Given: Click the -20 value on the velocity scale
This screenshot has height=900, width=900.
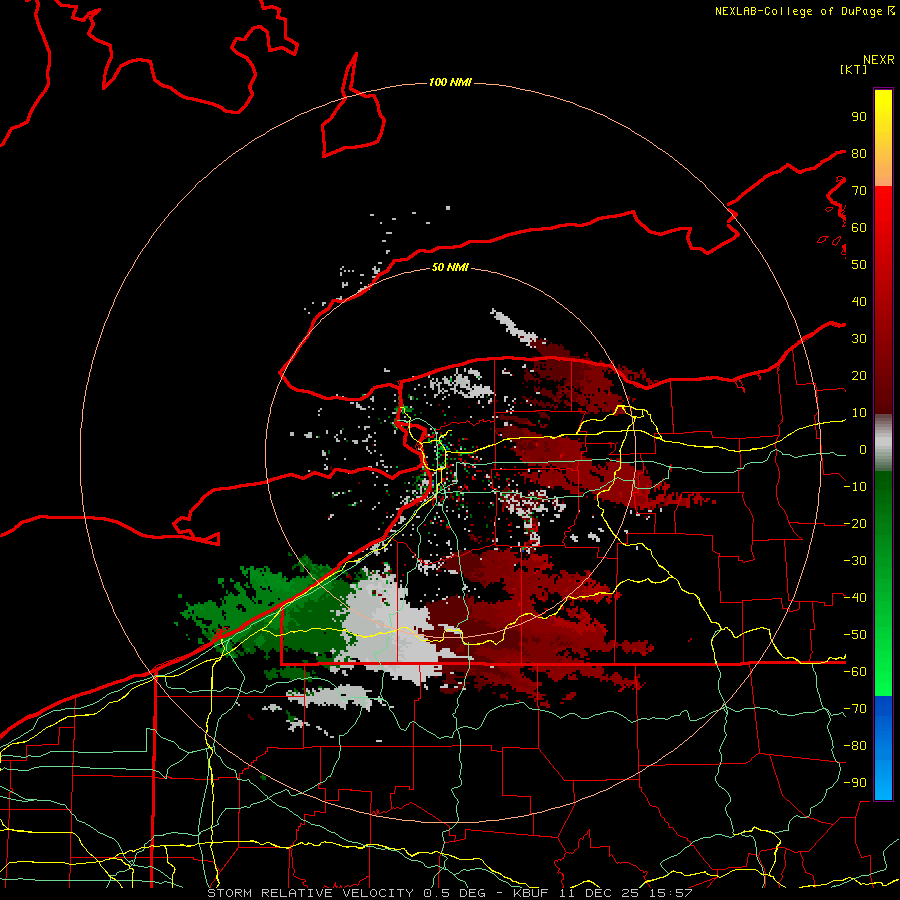Looking at the screenshot, I should coord(855,524).
